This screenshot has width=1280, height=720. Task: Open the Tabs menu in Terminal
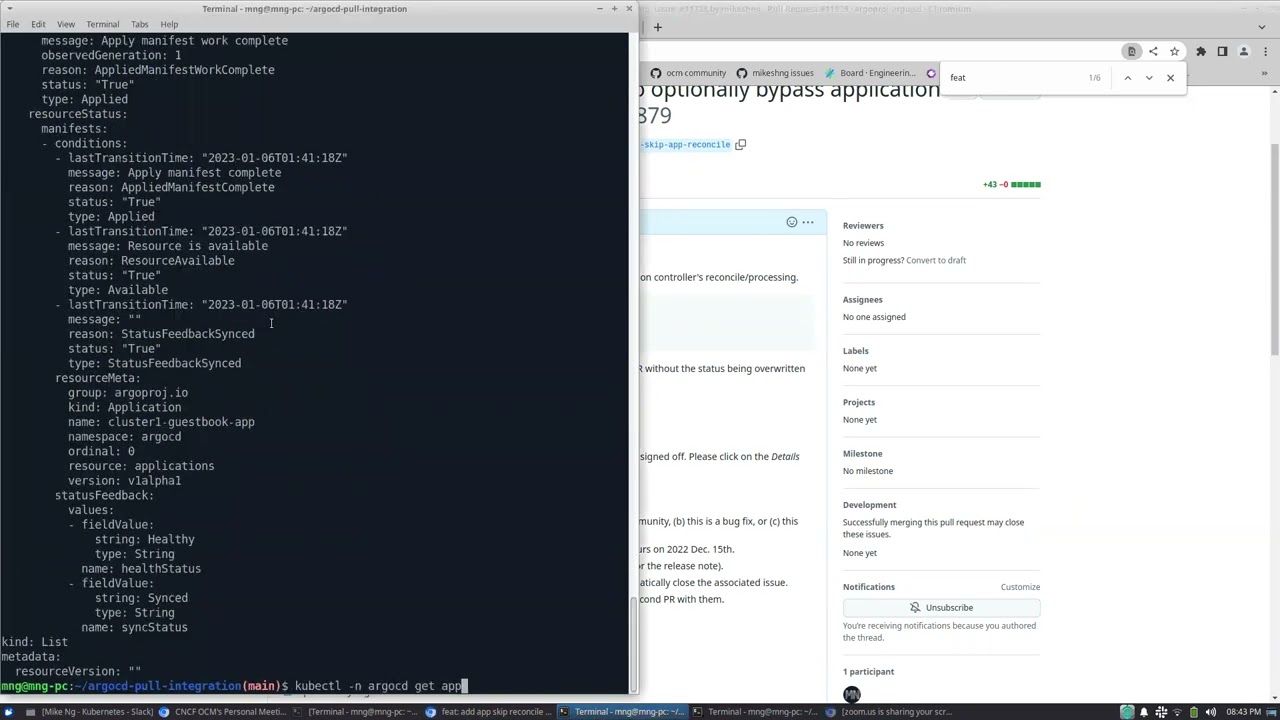[140, 24]
